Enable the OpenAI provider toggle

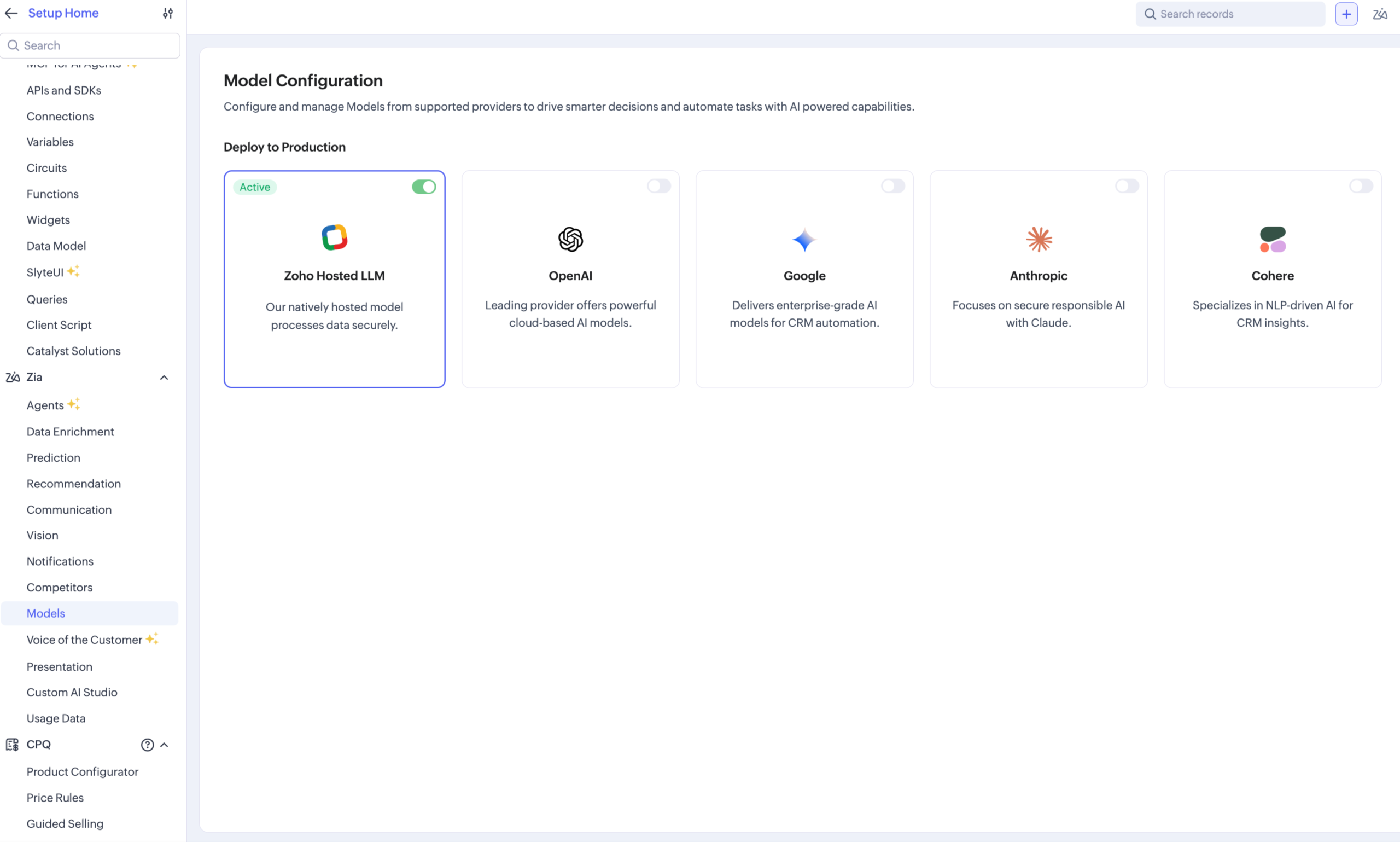pos(659,185)
